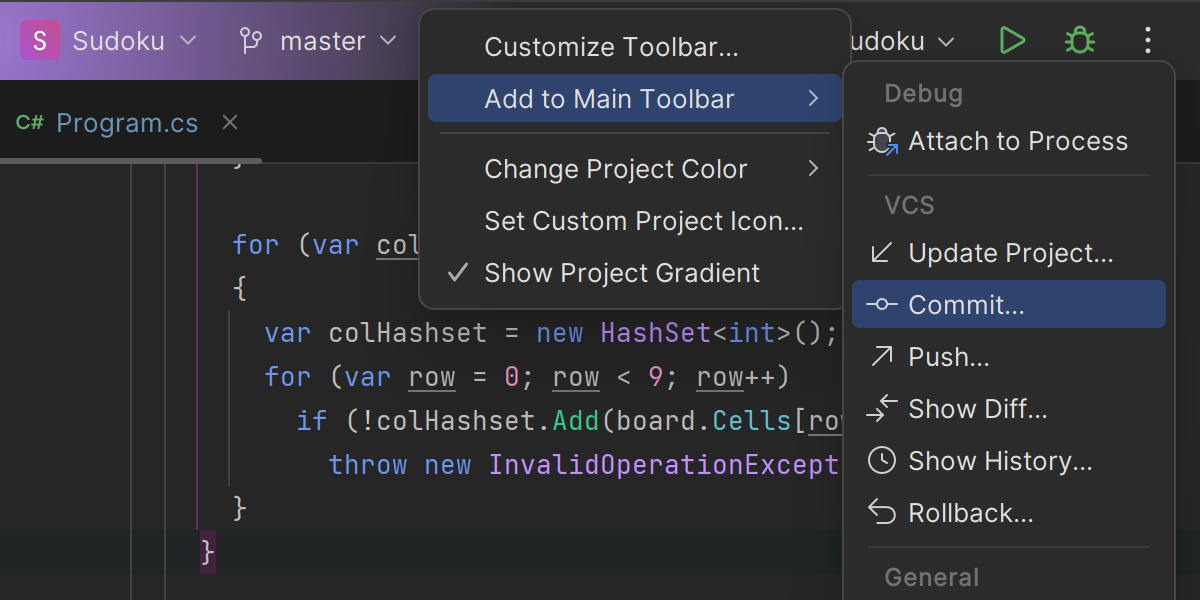1200x600 pixels.
Task: Expand the Change Project Color arrow
Action: coord(813,169)
